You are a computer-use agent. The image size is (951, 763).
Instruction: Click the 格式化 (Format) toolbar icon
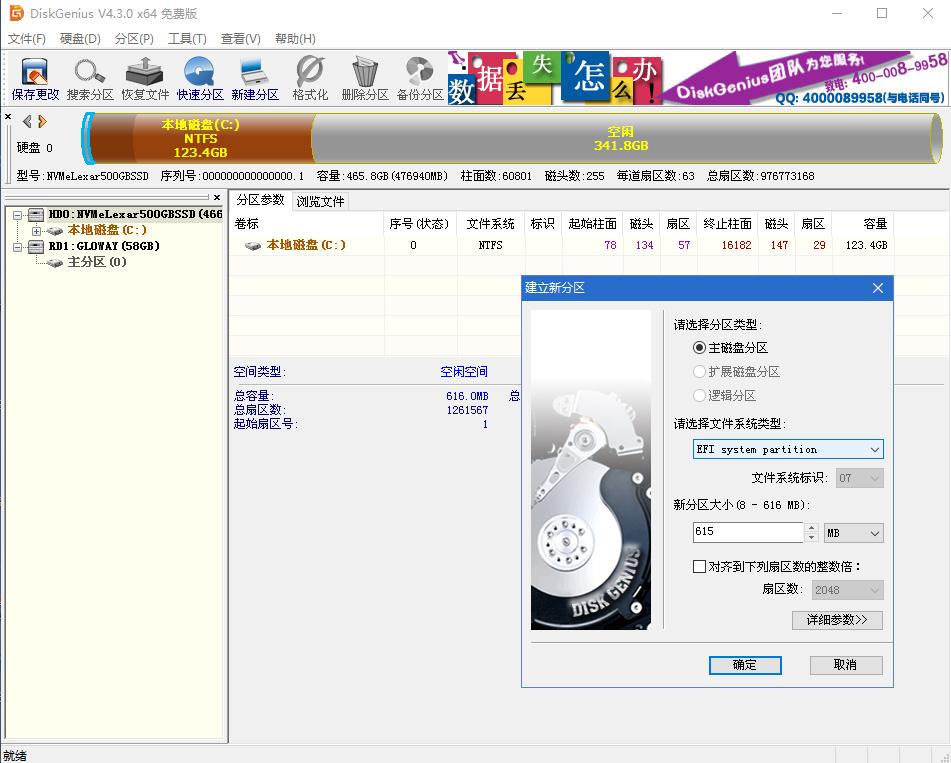tap(307, 76)
